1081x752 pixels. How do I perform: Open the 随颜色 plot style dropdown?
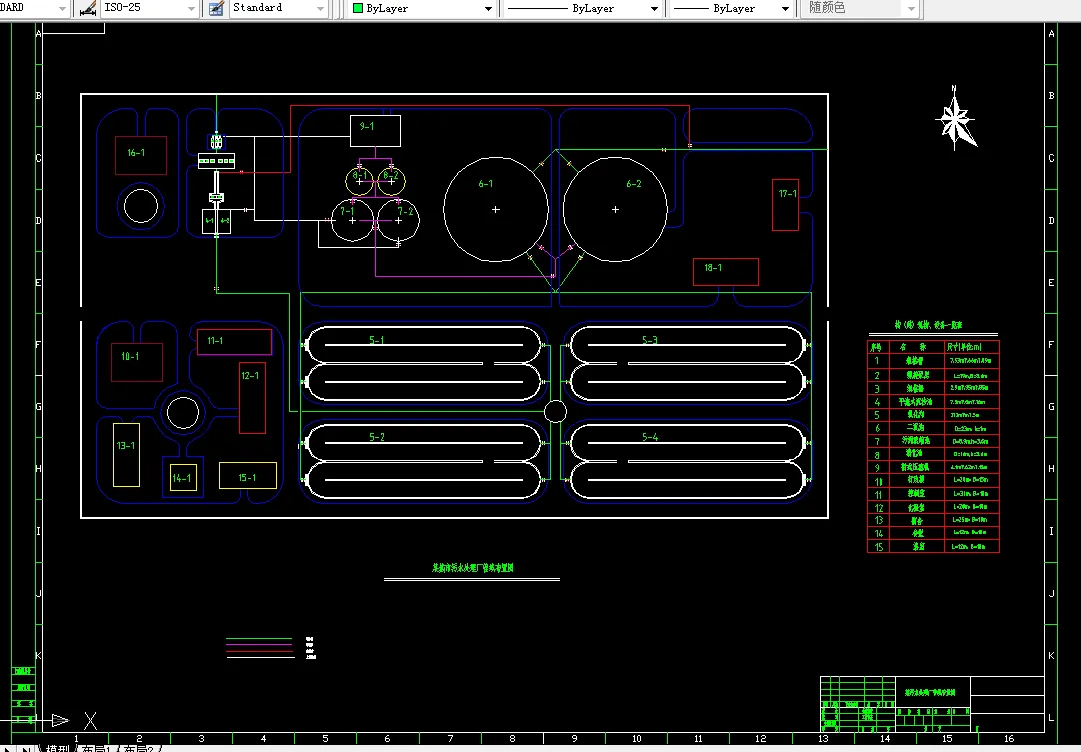[x=911, y=8]
